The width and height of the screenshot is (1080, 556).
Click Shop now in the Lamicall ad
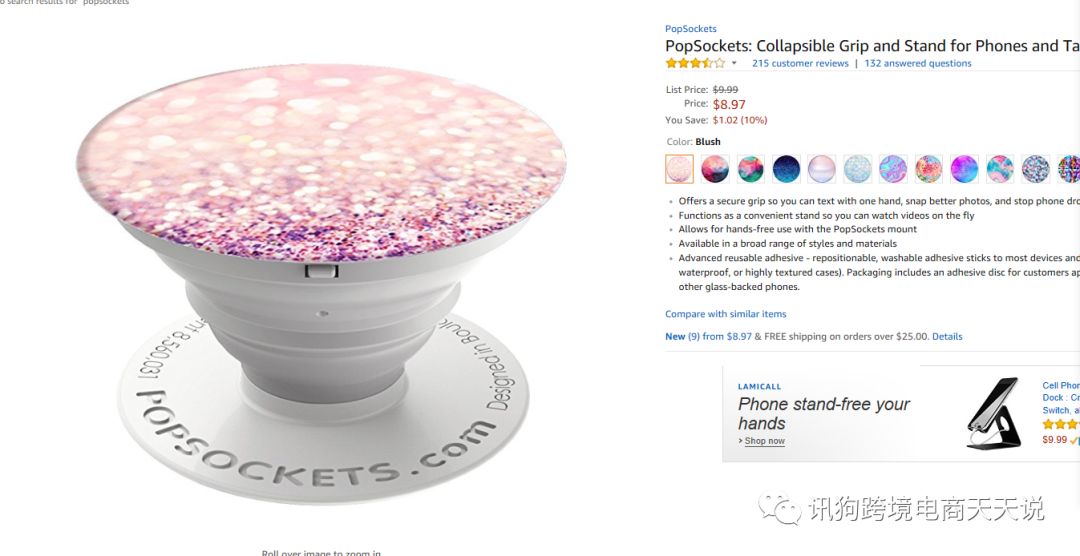coord(764,441)
